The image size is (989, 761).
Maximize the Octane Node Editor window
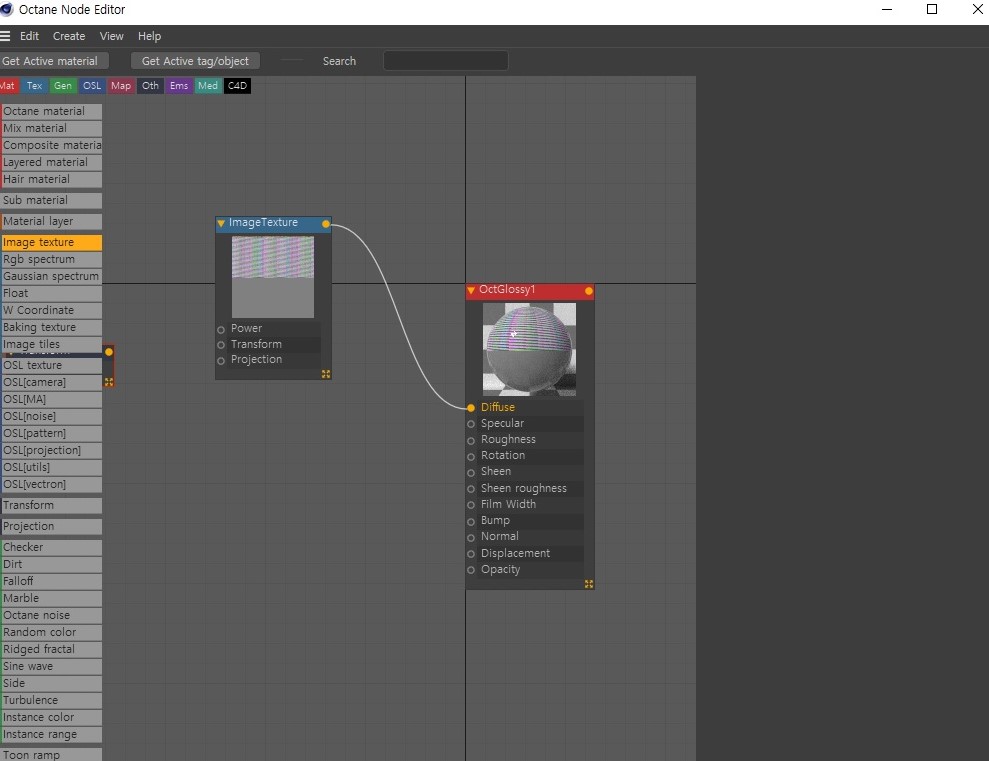click(932, 9)
